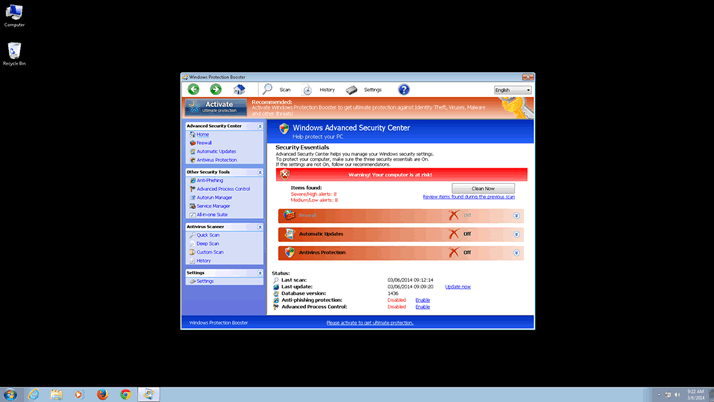The width and height of the screenshot is (714, 402).
Task: Click the green Back arrow icon
Action: coord(194,90)
